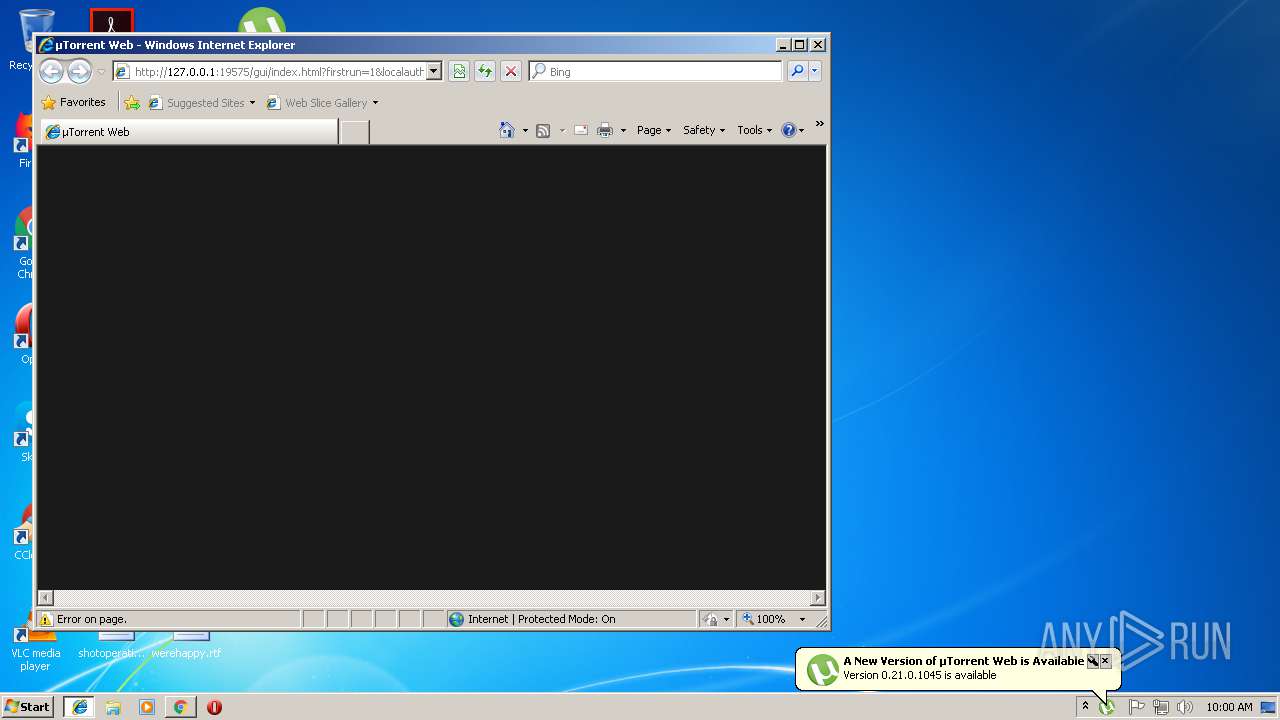This screenshot has width=1280, height=720.
Task: Click the µTorrent tray icon
Action: pyautogui.click(x=1107, y=707)
